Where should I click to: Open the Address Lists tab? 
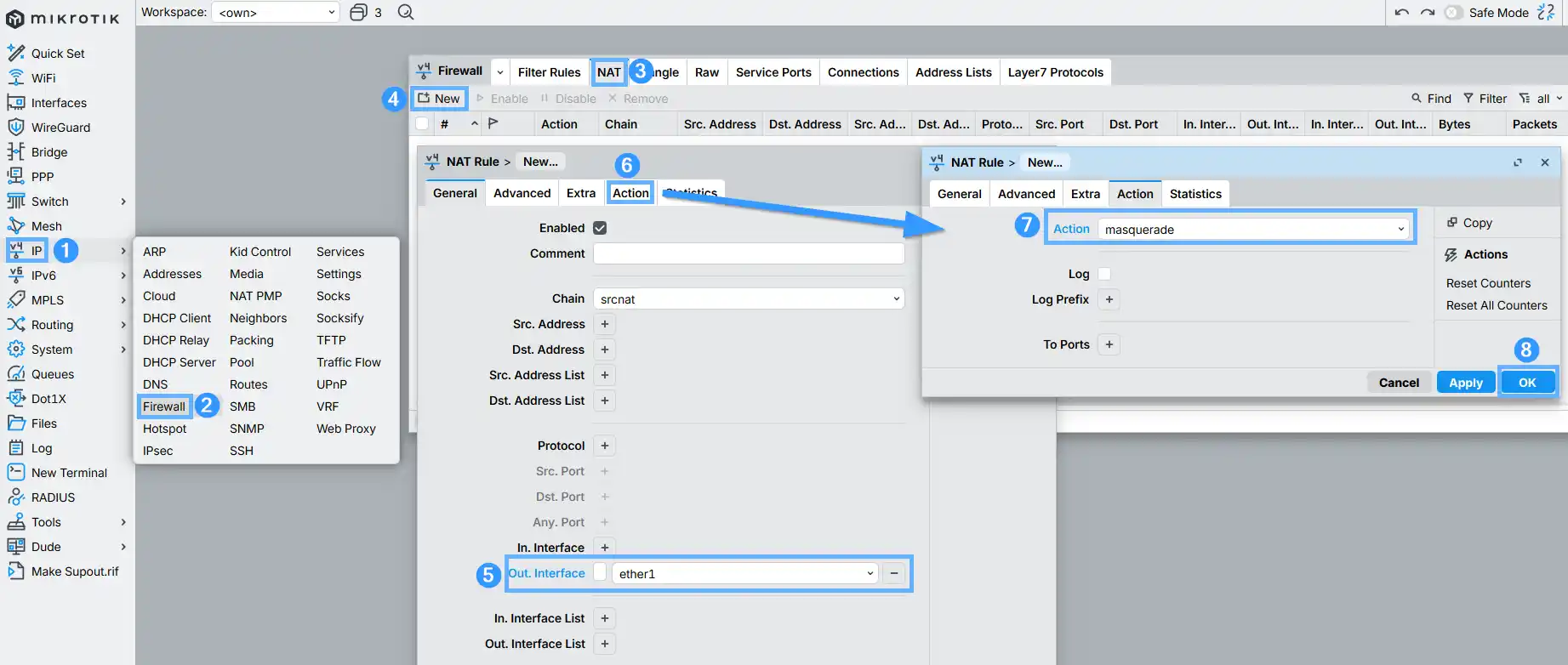[954, 72]
